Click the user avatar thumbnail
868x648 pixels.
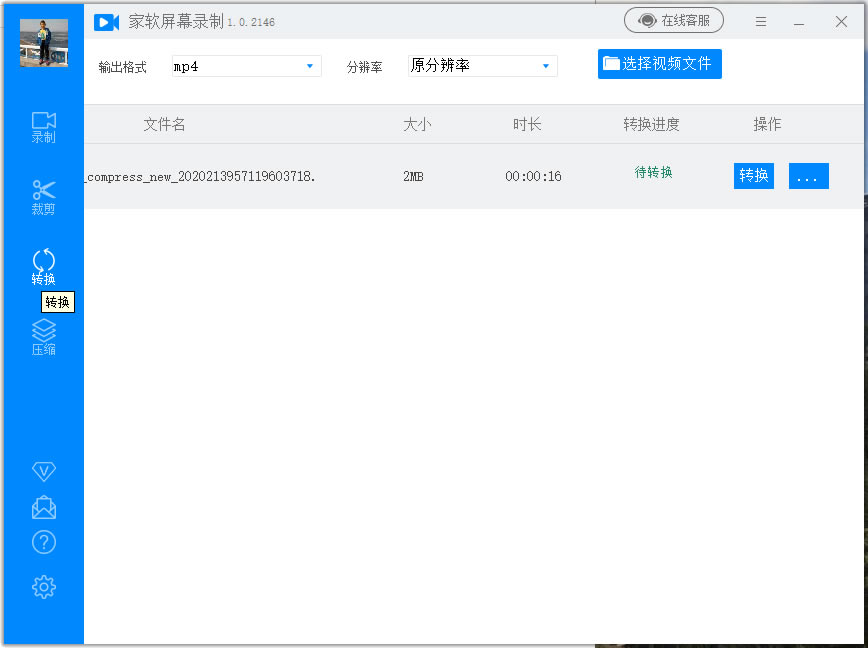(x=43, y=42)
